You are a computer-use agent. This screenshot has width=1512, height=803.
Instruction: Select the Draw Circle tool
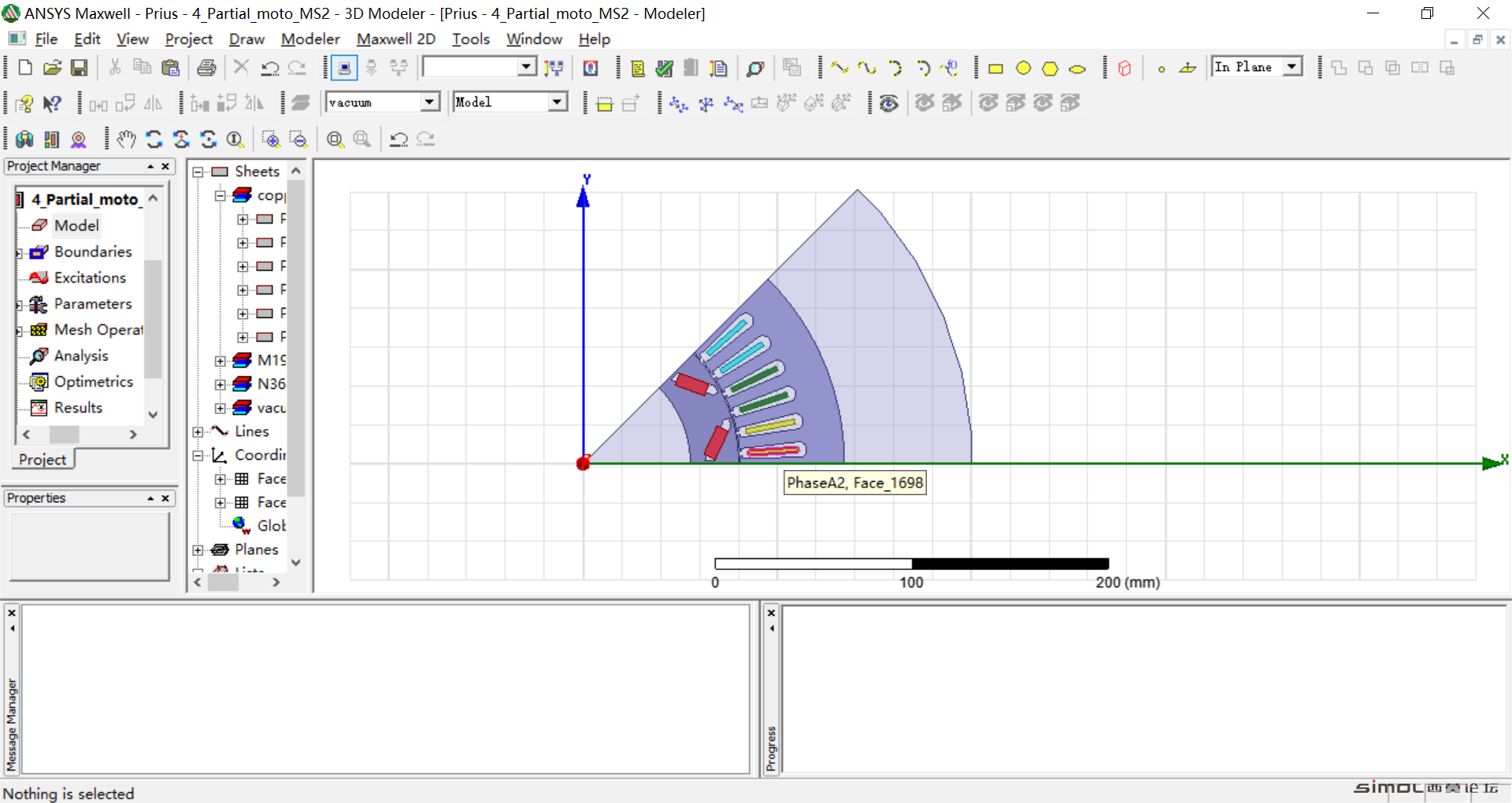point(1023,68)
